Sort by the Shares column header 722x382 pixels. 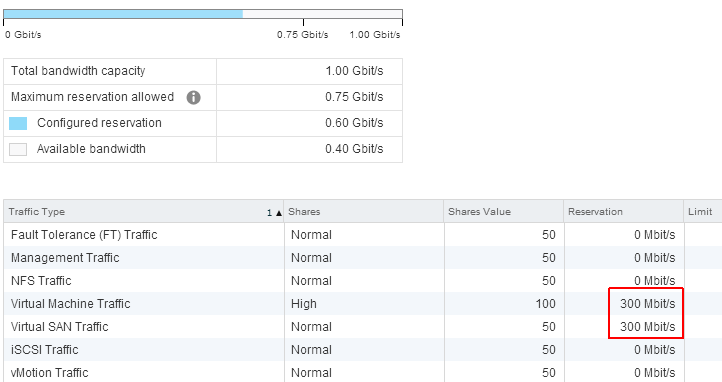364,212
